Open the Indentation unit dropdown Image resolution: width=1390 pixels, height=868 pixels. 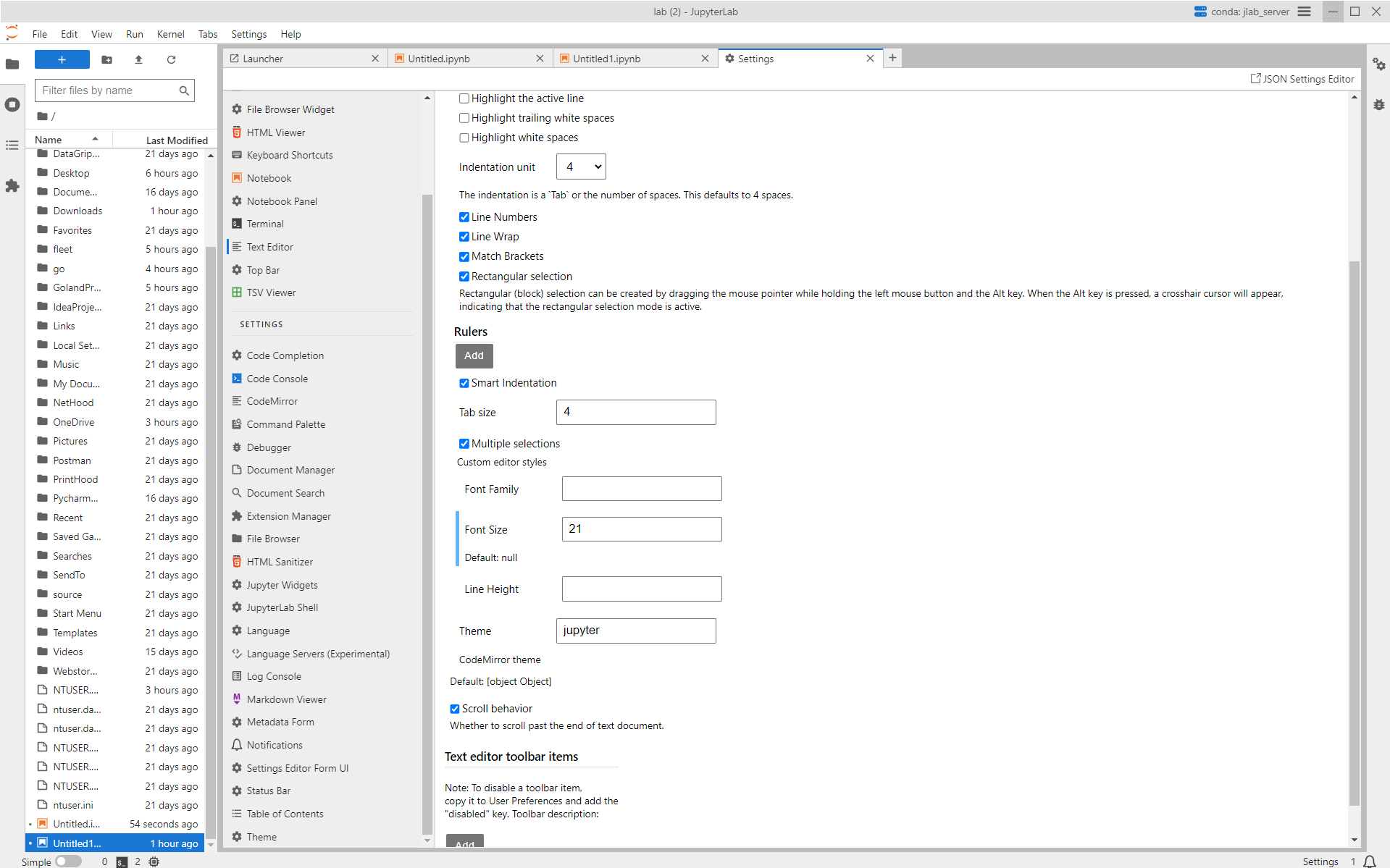pos(580,166)
